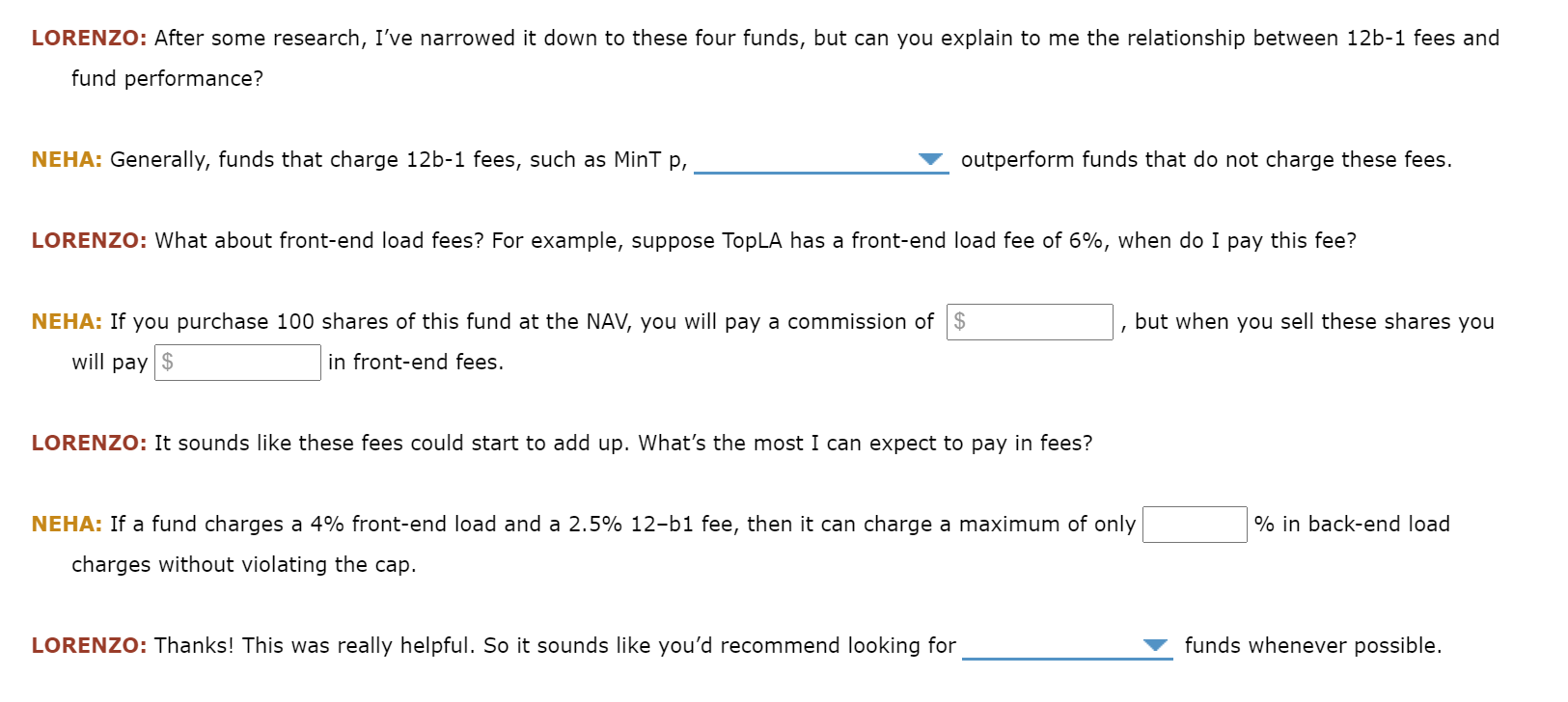The height and width of the screenshot is (702, 1568).
Task: Select the back-end load percentage input box
Action: tap(1195, 525)
